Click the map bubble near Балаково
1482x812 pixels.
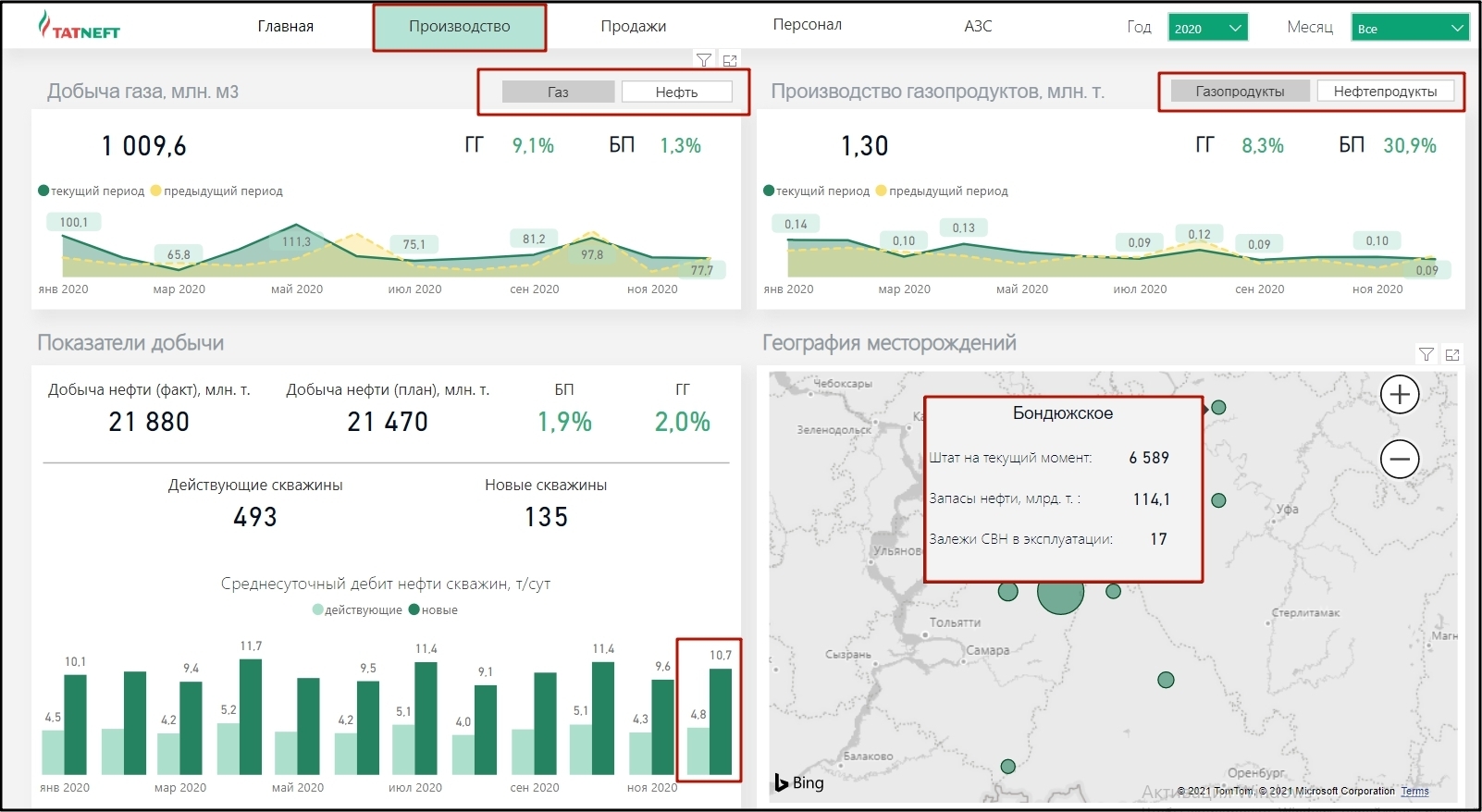click(x=1008, y=767)
